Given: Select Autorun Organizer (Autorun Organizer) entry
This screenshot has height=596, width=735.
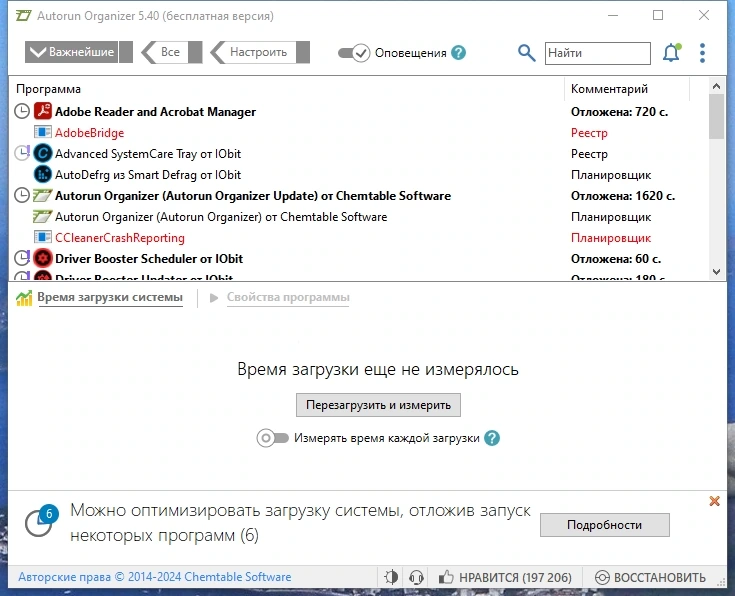Looking at the screenshot, I should (x=221, y=217).
